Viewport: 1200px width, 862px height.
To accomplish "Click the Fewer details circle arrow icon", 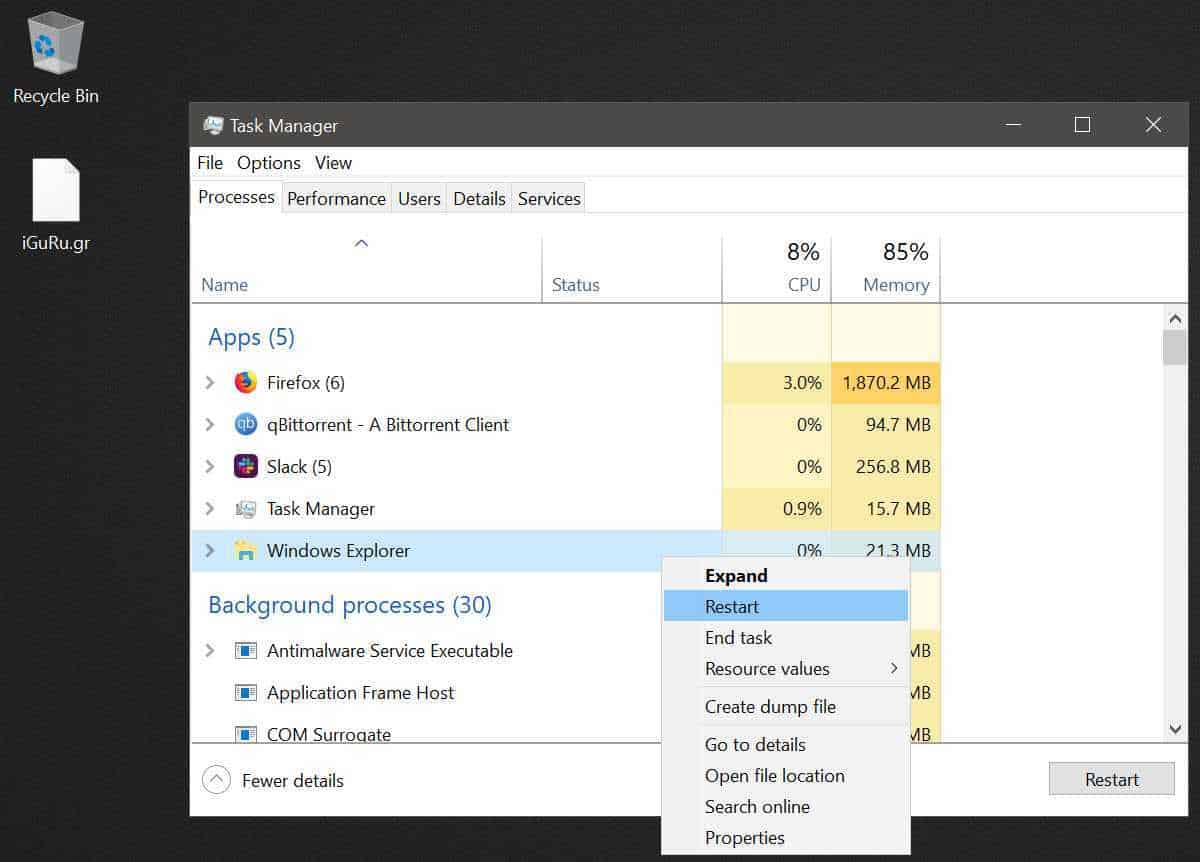I will [x=216, y=780].
